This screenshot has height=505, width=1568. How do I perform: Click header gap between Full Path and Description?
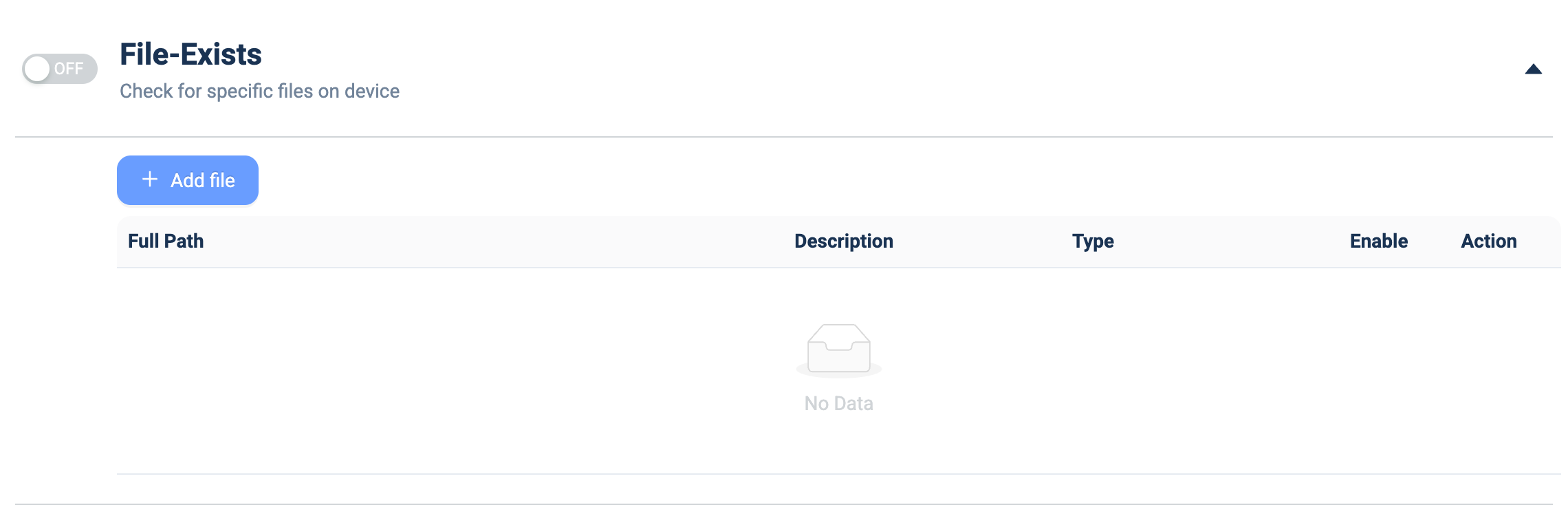499,241
